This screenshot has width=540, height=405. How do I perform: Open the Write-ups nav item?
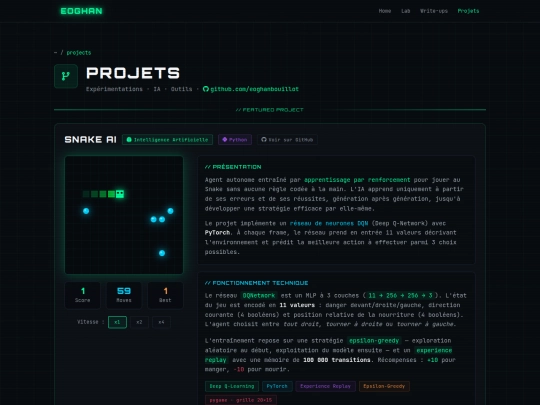pyautogui.click(x=434, y=11)
